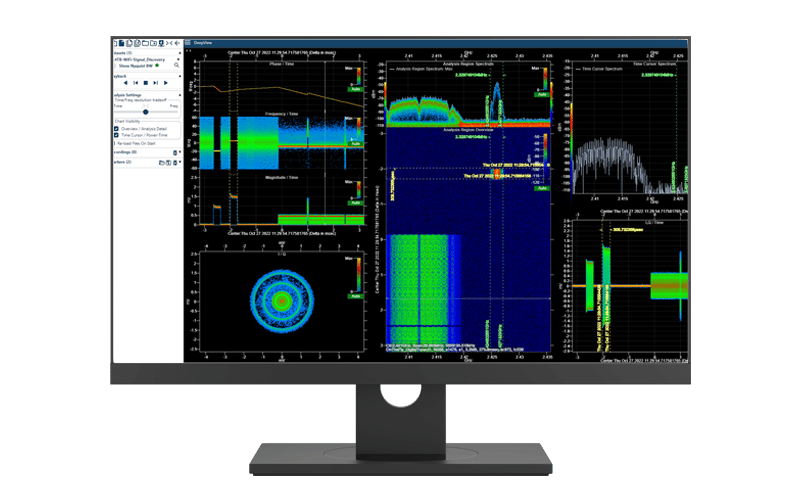Screen dimensions: 800x500
Task: Click the magnifier search icon beside the dataset
Action: [177, 65]
